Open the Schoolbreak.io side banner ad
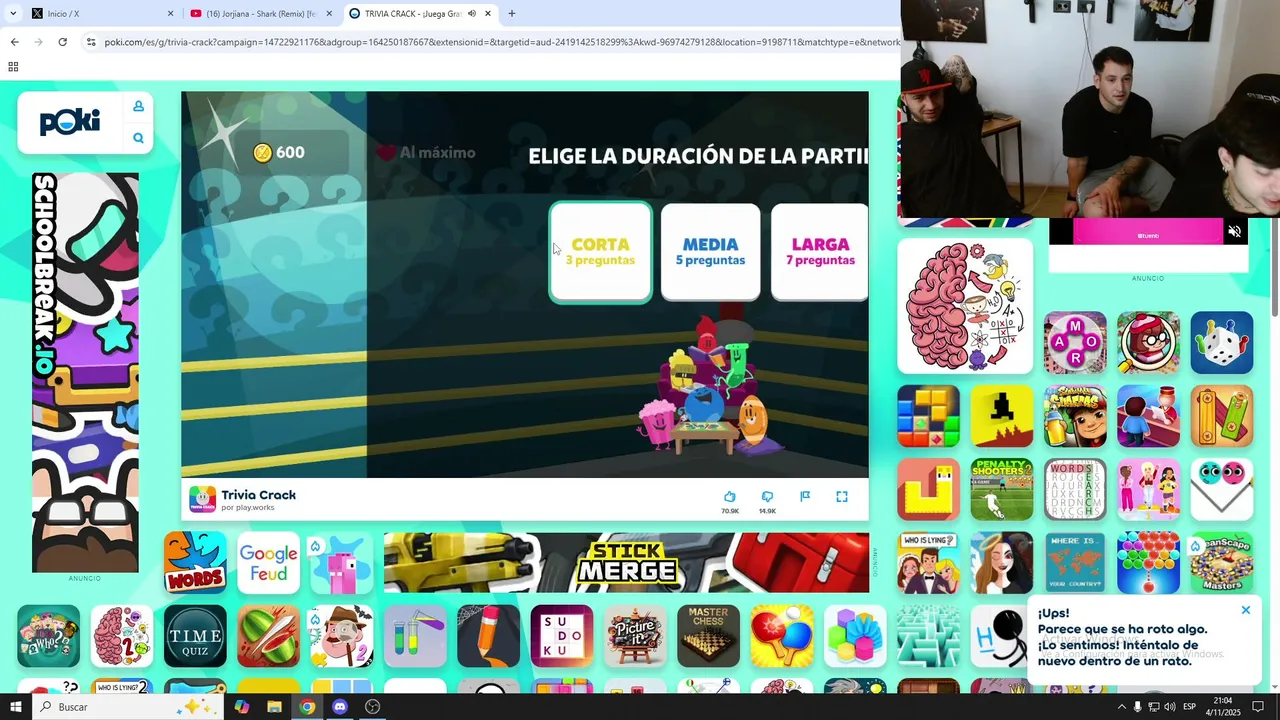The image size is (1280, 720). point(85,372)
